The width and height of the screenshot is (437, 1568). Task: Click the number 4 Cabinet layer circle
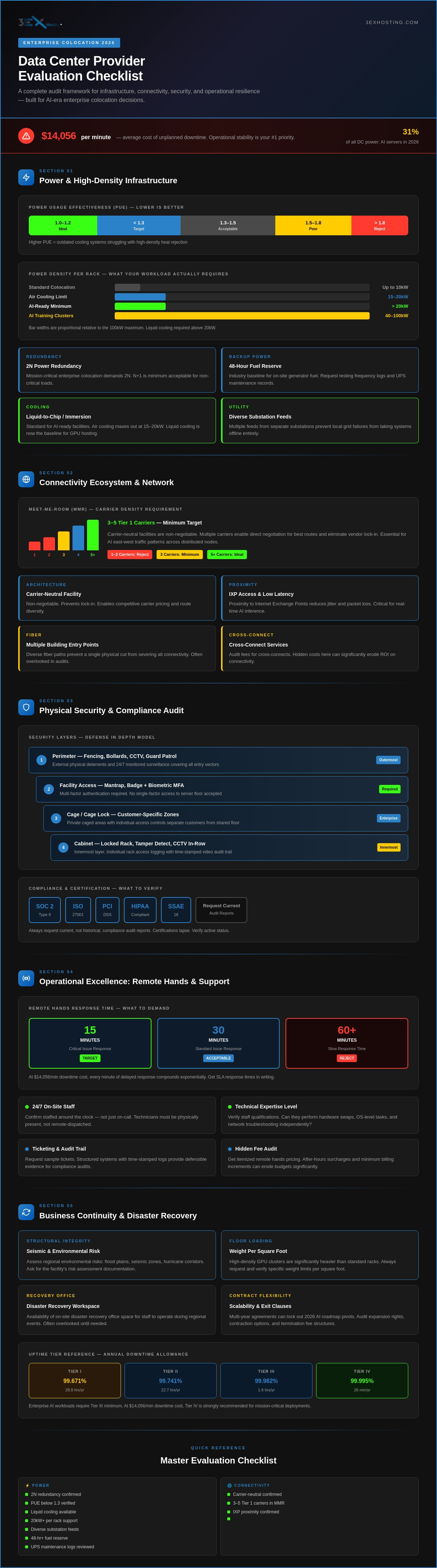click(x=63, y=847)
